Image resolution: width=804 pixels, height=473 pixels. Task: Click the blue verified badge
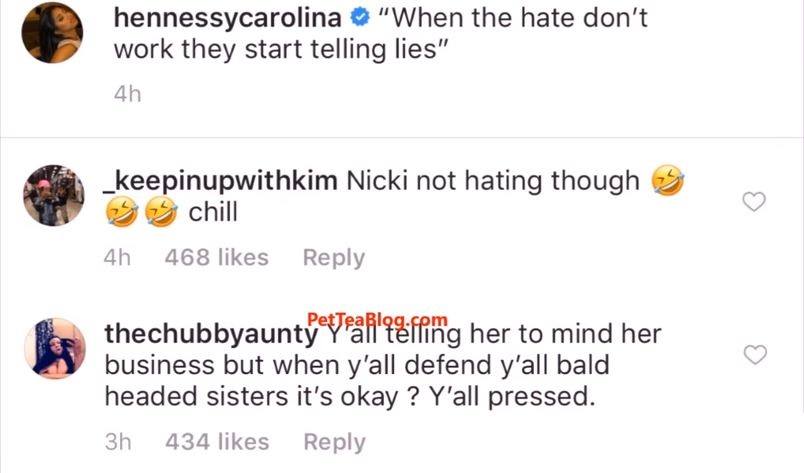click(x=359, y=18)
